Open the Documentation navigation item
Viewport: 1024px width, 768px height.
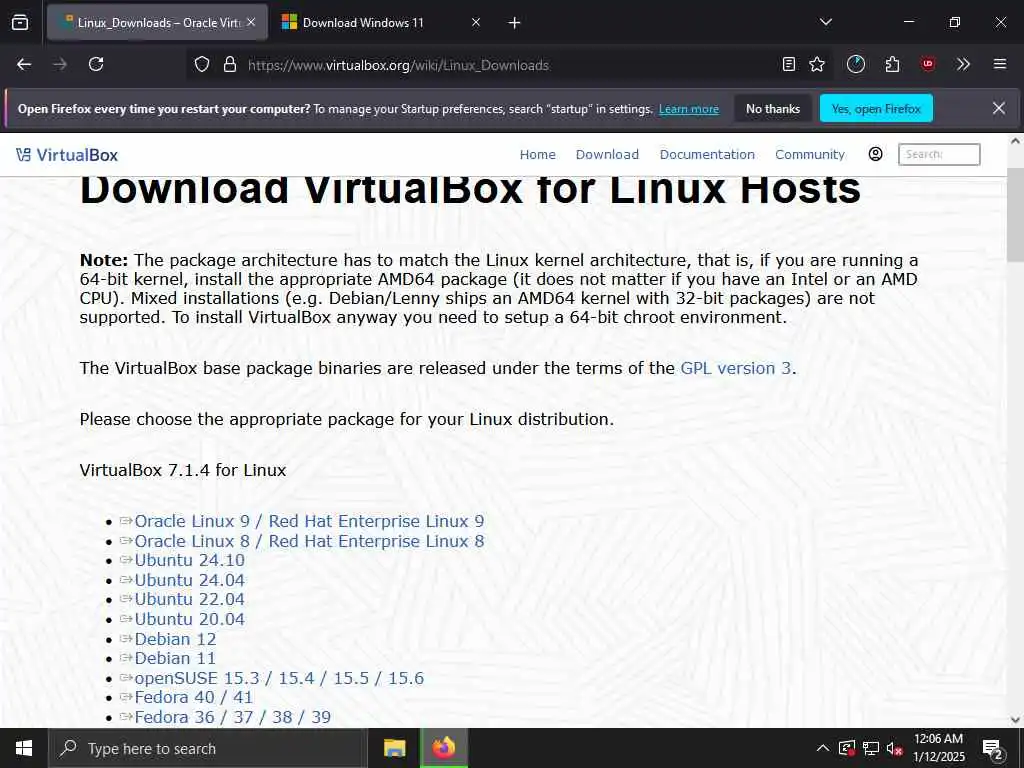point(707,155)
